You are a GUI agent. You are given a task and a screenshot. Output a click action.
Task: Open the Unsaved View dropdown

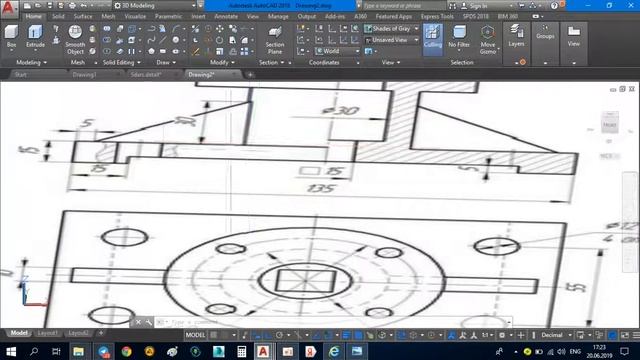[392, 40]
